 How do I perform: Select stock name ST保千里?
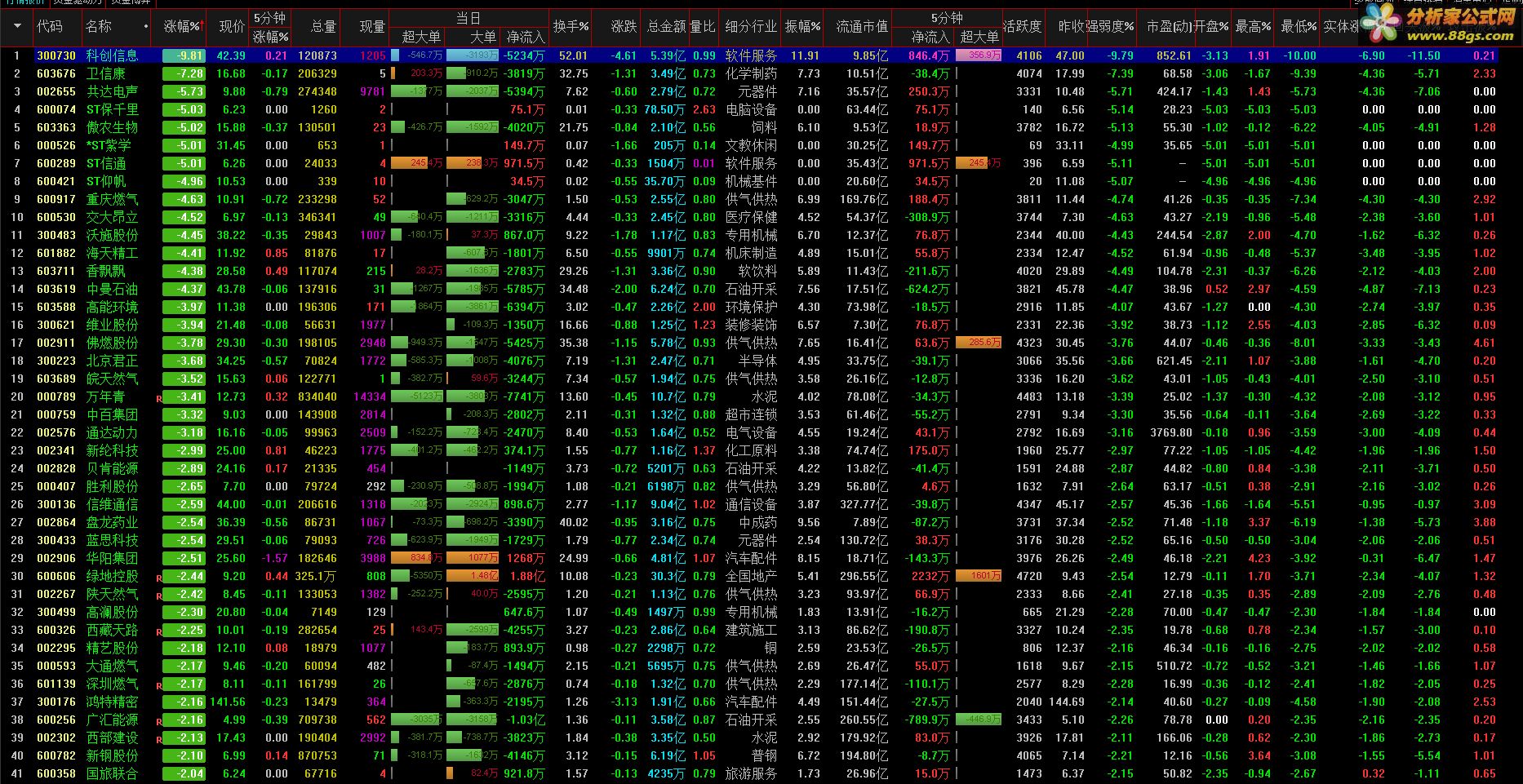point(112,109)
